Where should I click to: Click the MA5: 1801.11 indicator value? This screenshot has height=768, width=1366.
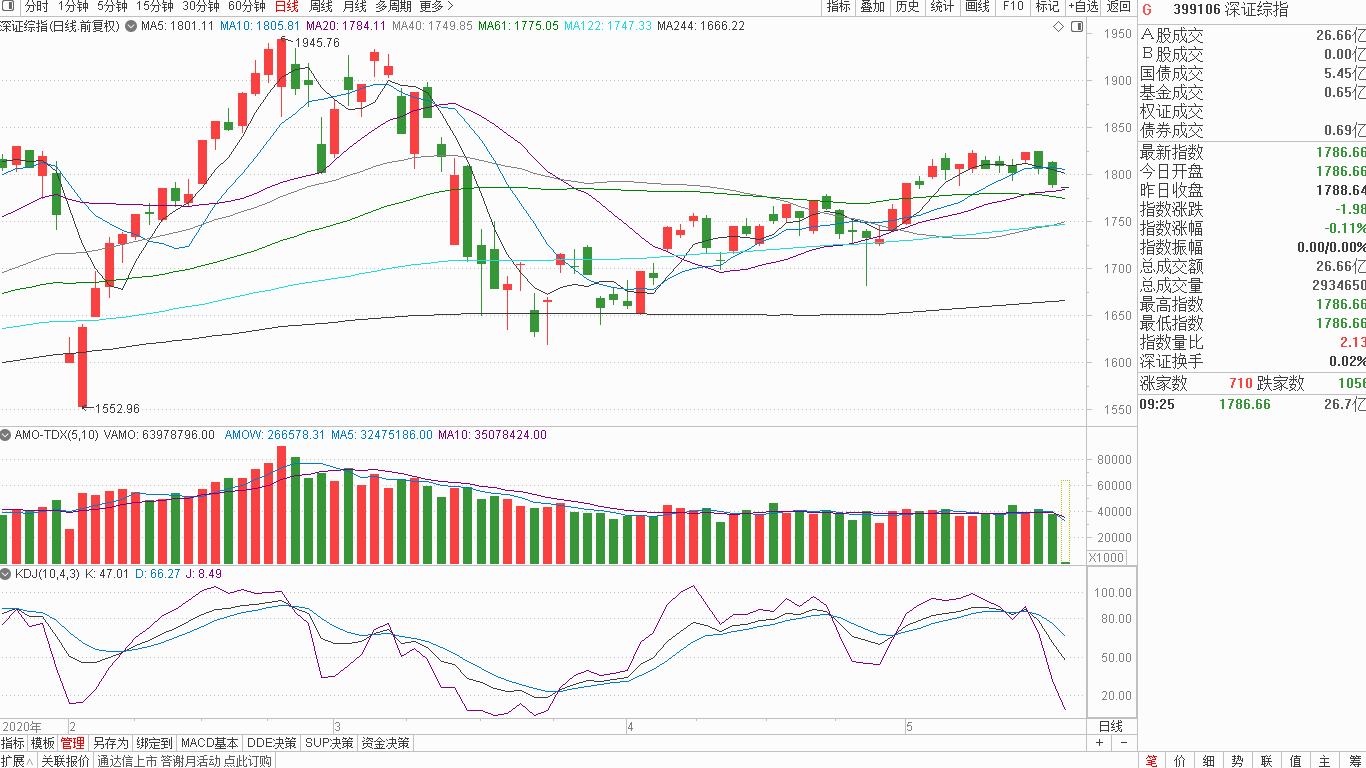pyautogui.click(x=178, y=25)
